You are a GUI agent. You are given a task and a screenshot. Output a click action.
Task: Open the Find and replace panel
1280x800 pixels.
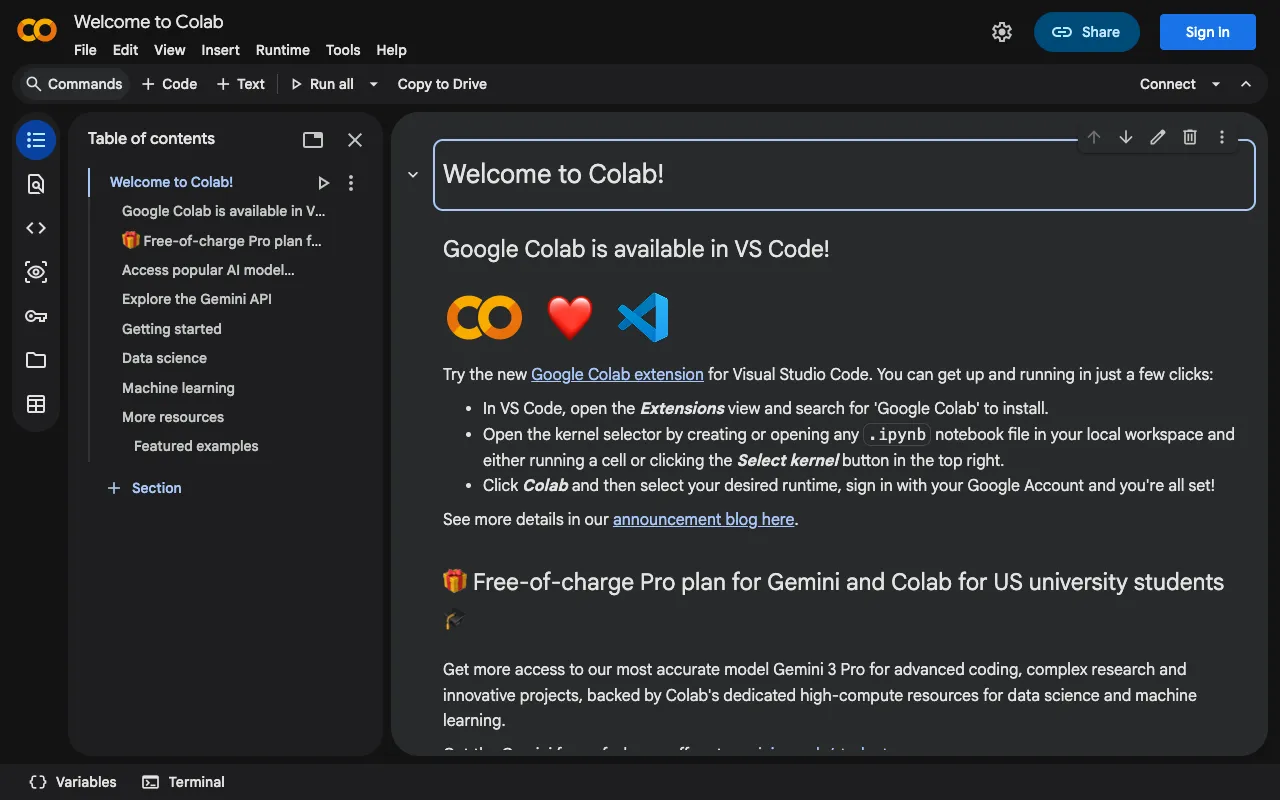pos(36,184)
